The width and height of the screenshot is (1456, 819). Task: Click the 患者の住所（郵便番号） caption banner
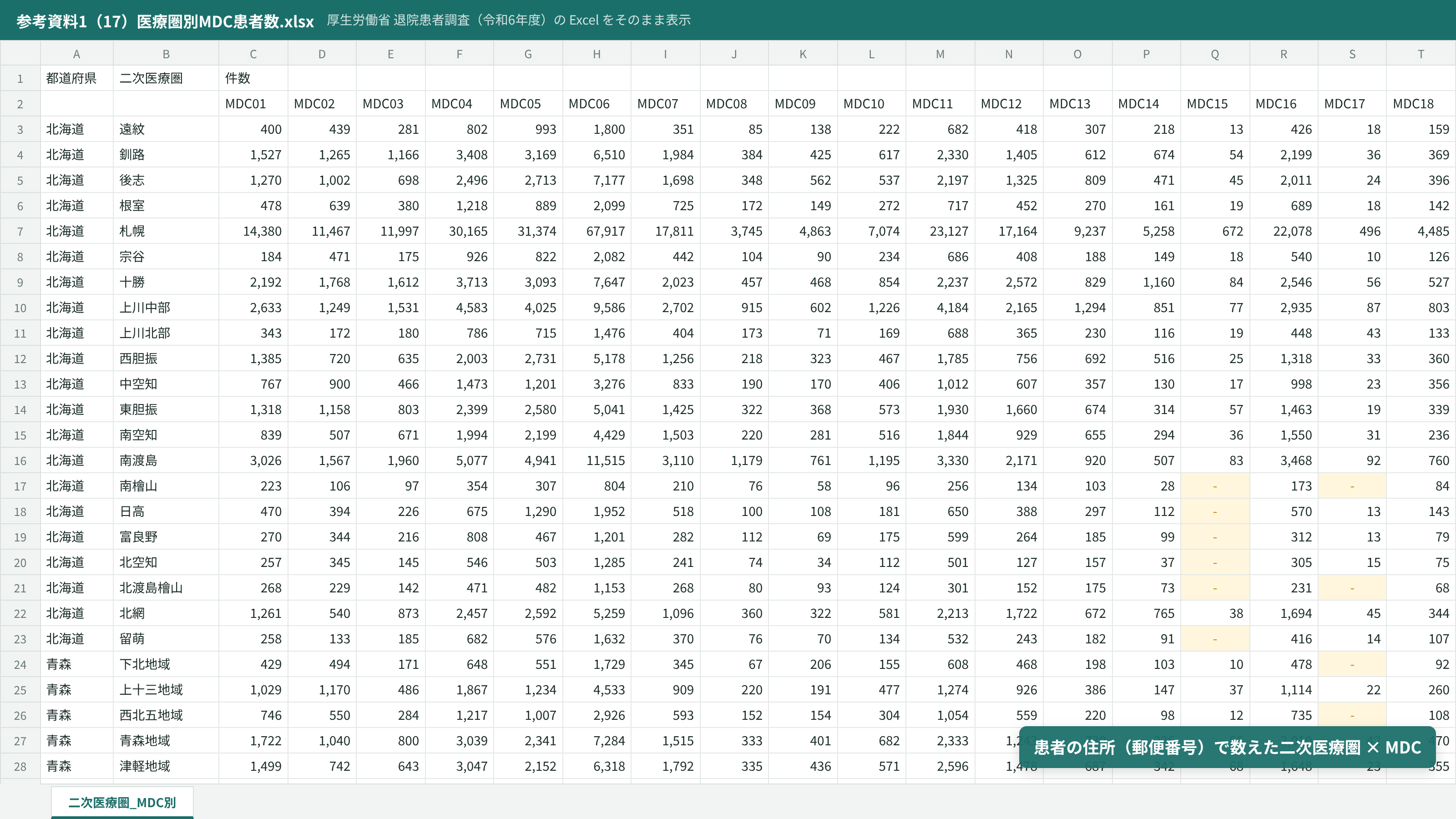(x=1227, y=747)
